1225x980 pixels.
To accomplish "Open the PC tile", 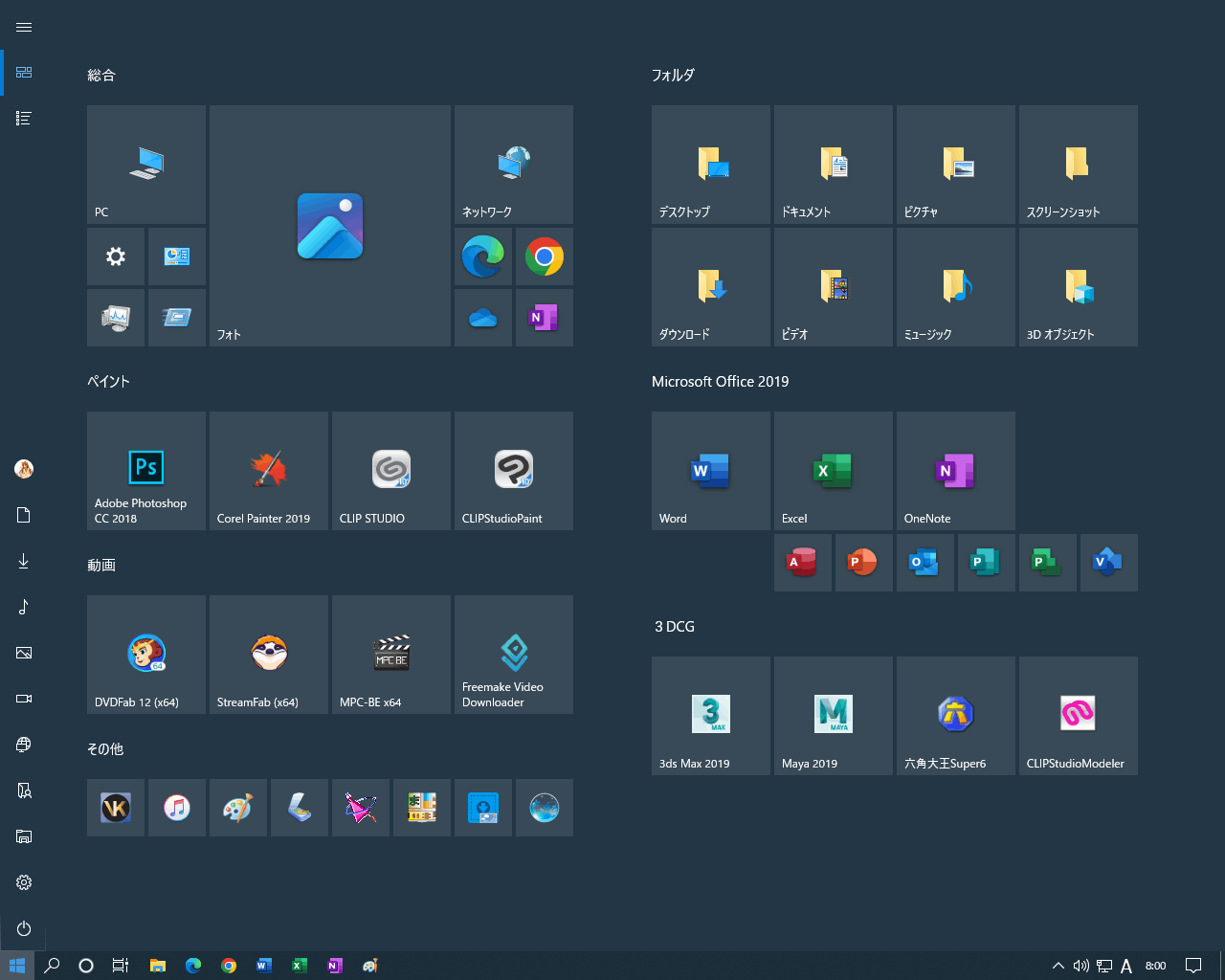I will click(146, 165).
